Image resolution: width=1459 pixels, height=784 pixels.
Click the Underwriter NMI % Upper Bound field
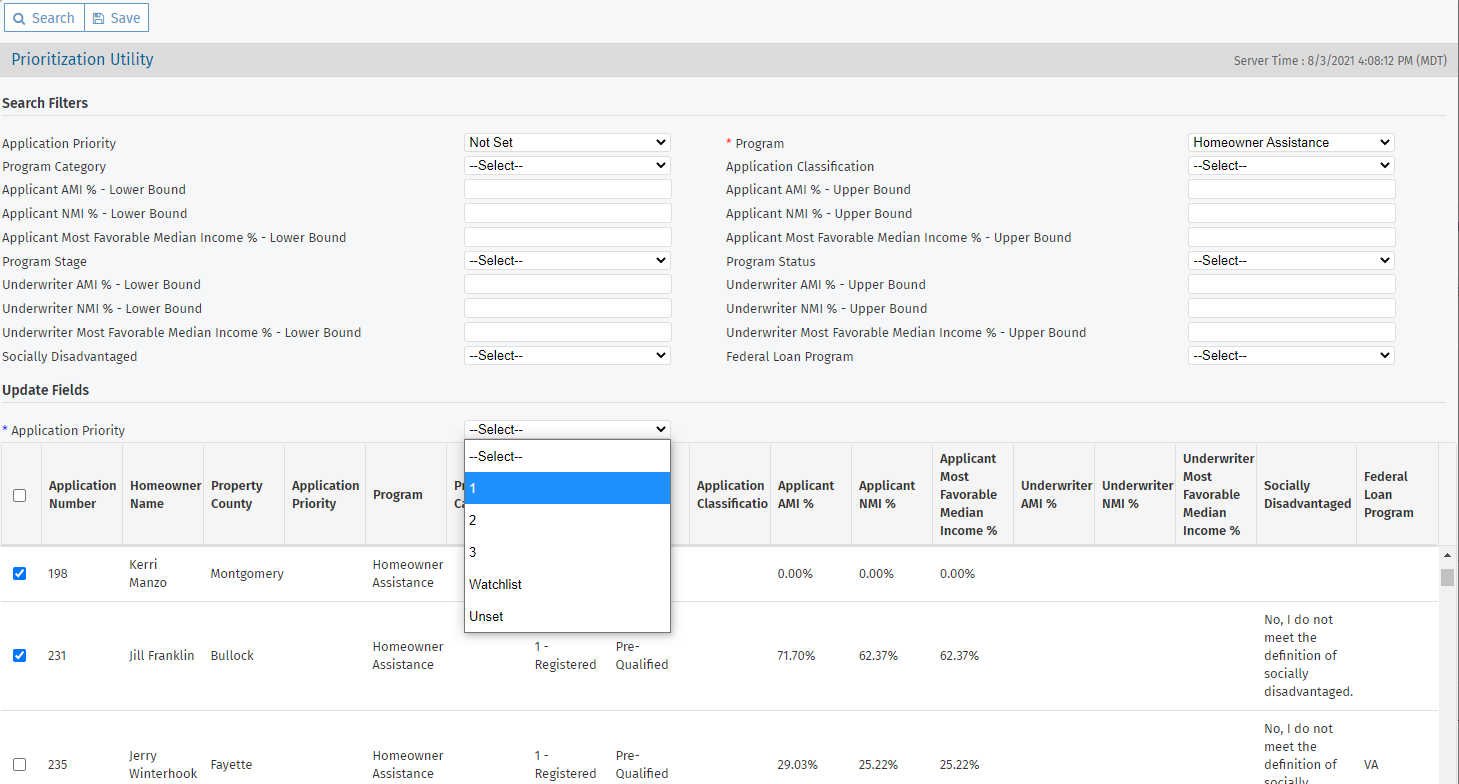[x=1290, y=308]
